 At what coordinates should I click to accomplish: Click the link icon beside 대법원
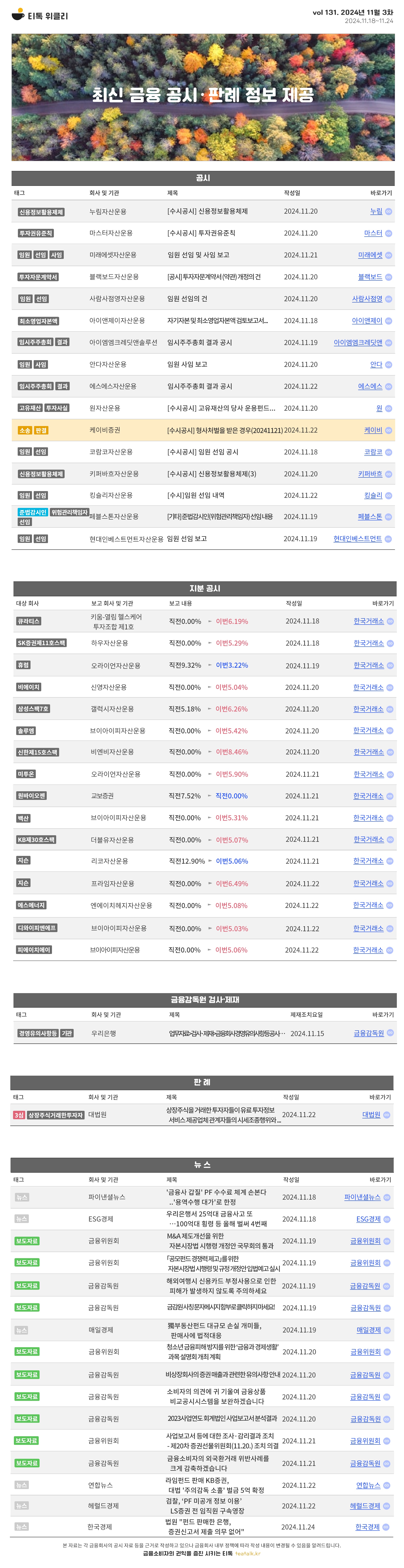tap(387, 1115)
